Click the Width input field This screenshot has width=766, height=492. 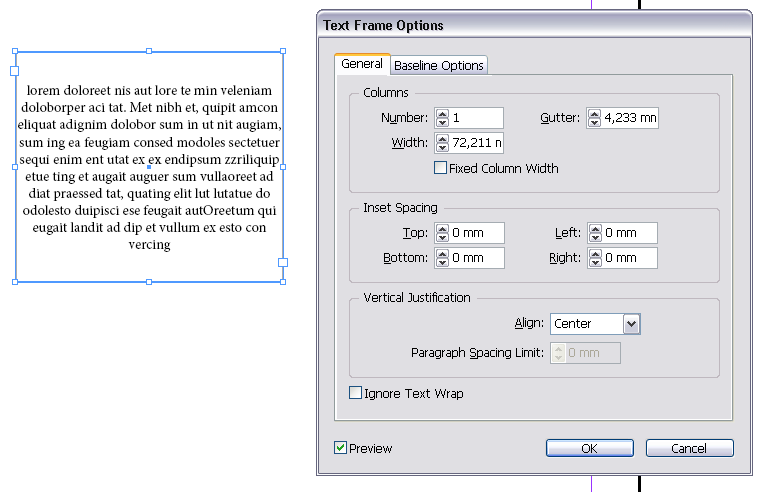click(476, 143)
